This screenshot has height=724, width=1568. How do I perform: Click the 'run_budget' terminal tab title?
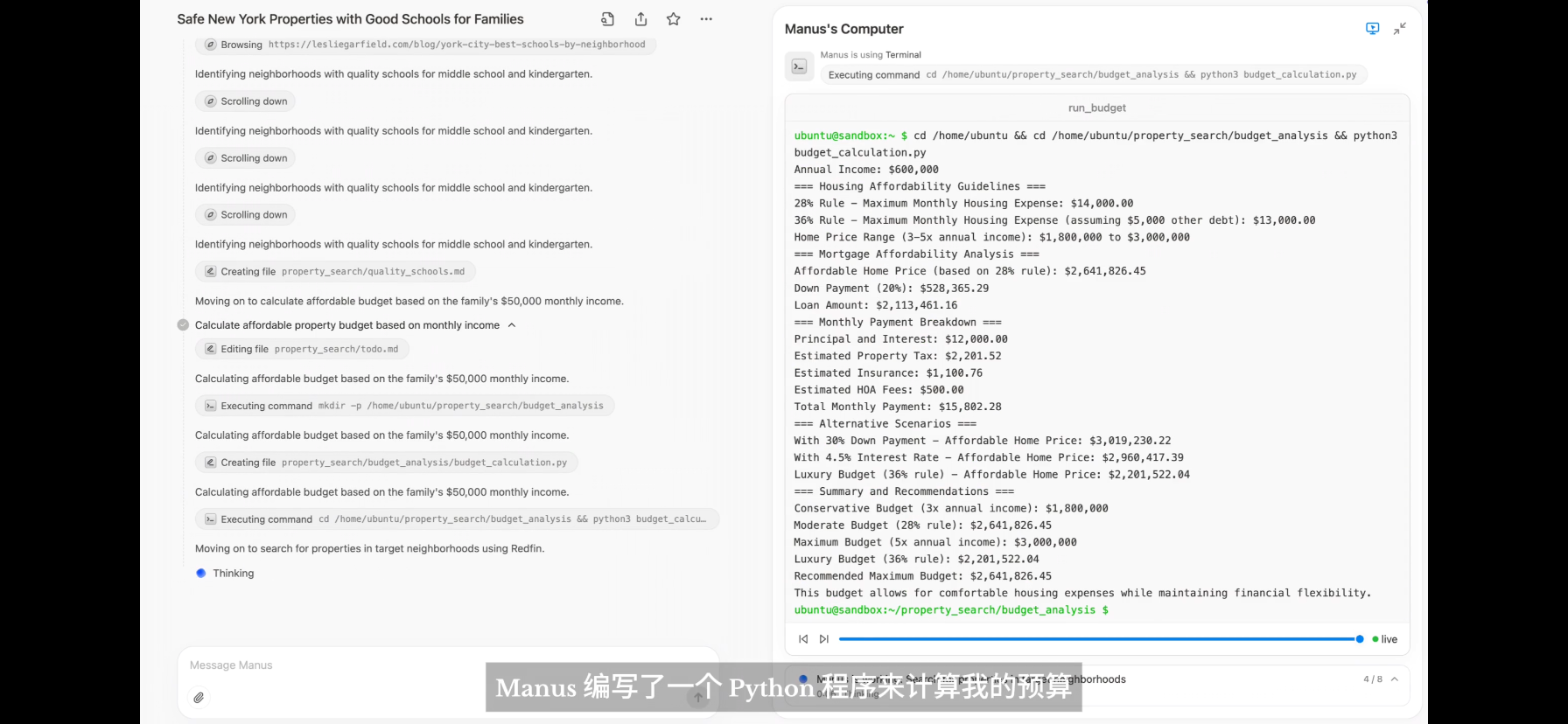1097,108
